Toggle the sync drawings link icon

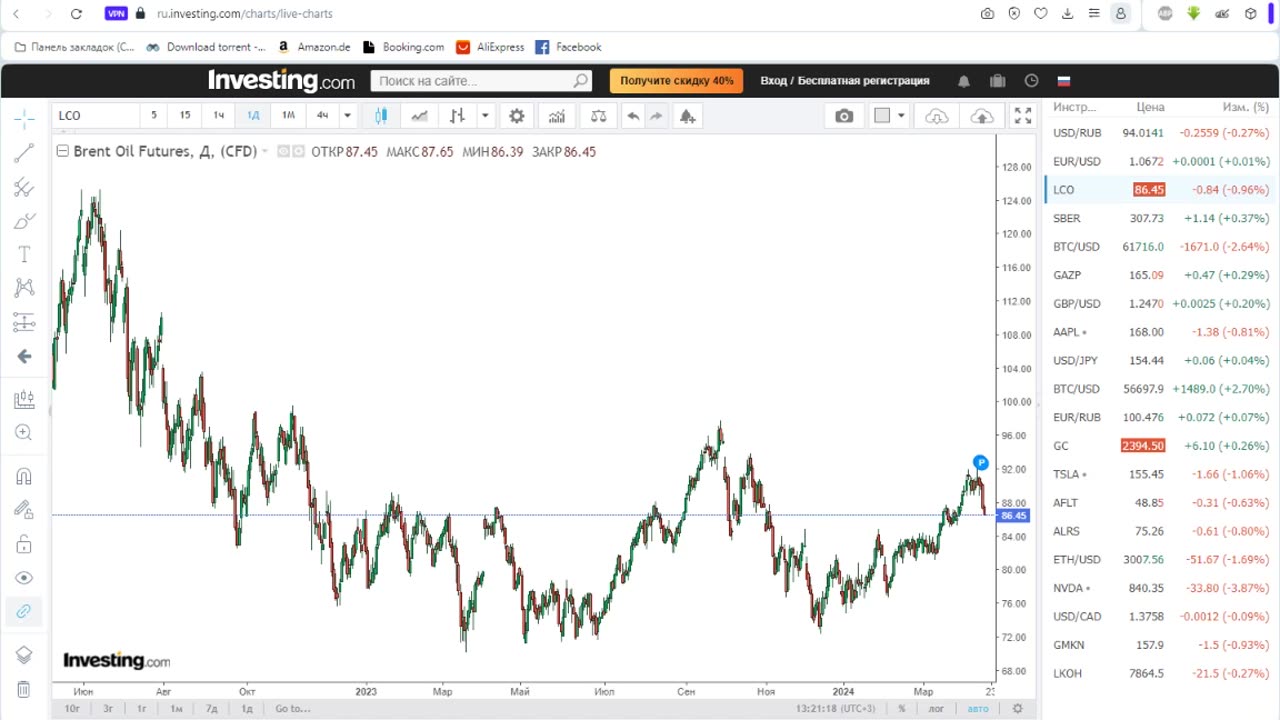point(24,611)
